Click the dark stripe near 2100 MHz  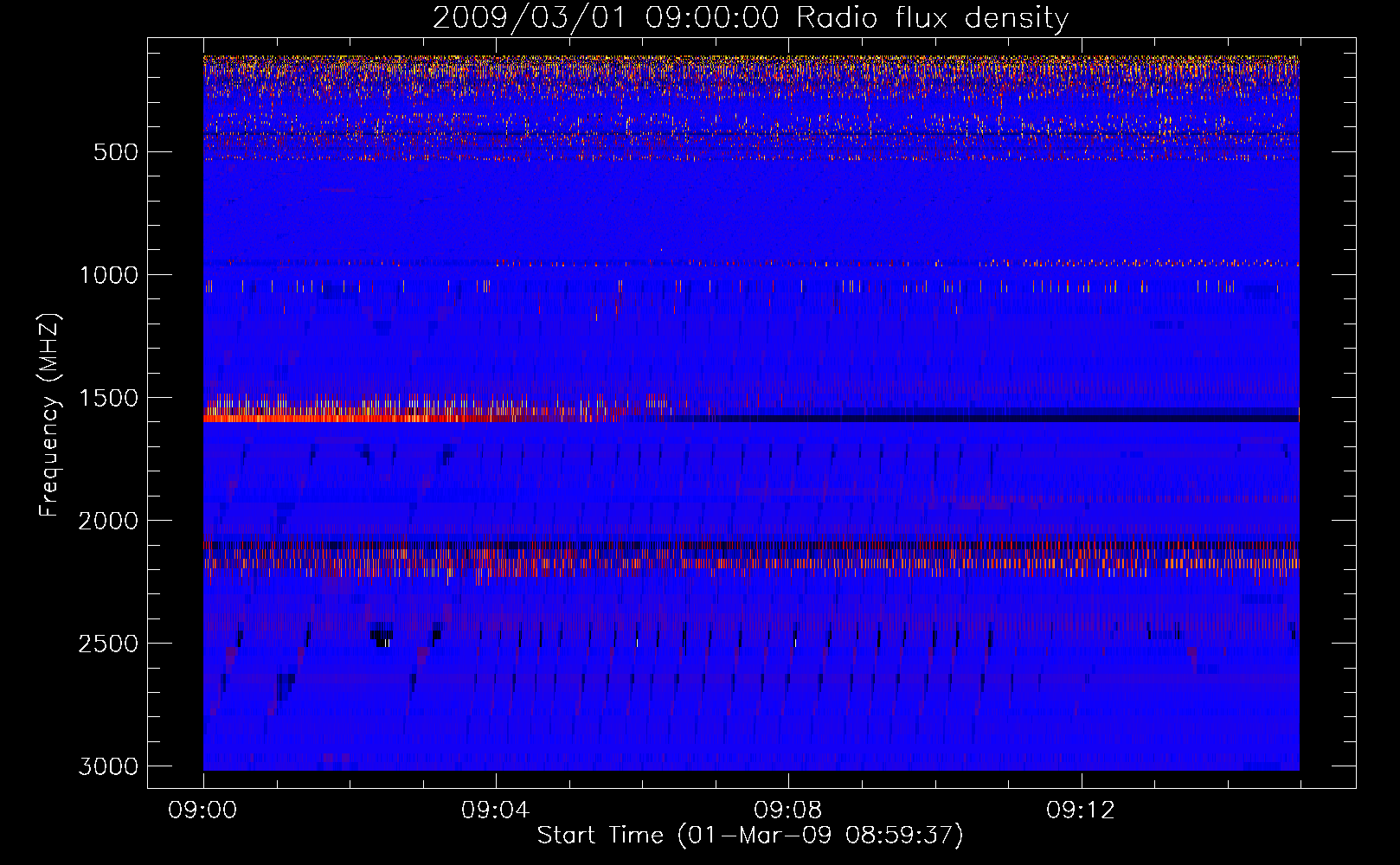[751, 545]
